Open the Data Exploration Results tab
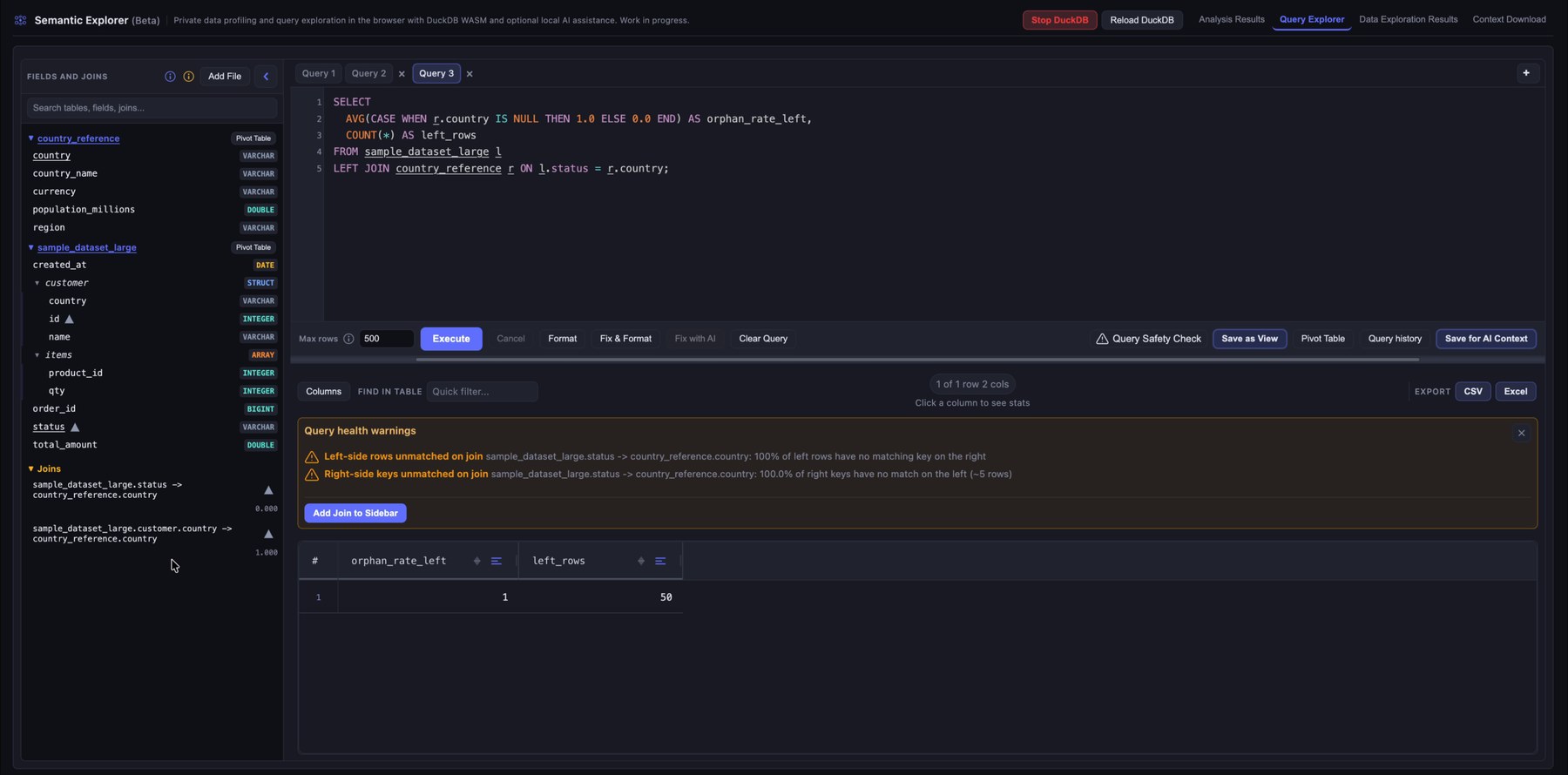The width and height of the screenshot is (1568, 775). click(1408, 19)
